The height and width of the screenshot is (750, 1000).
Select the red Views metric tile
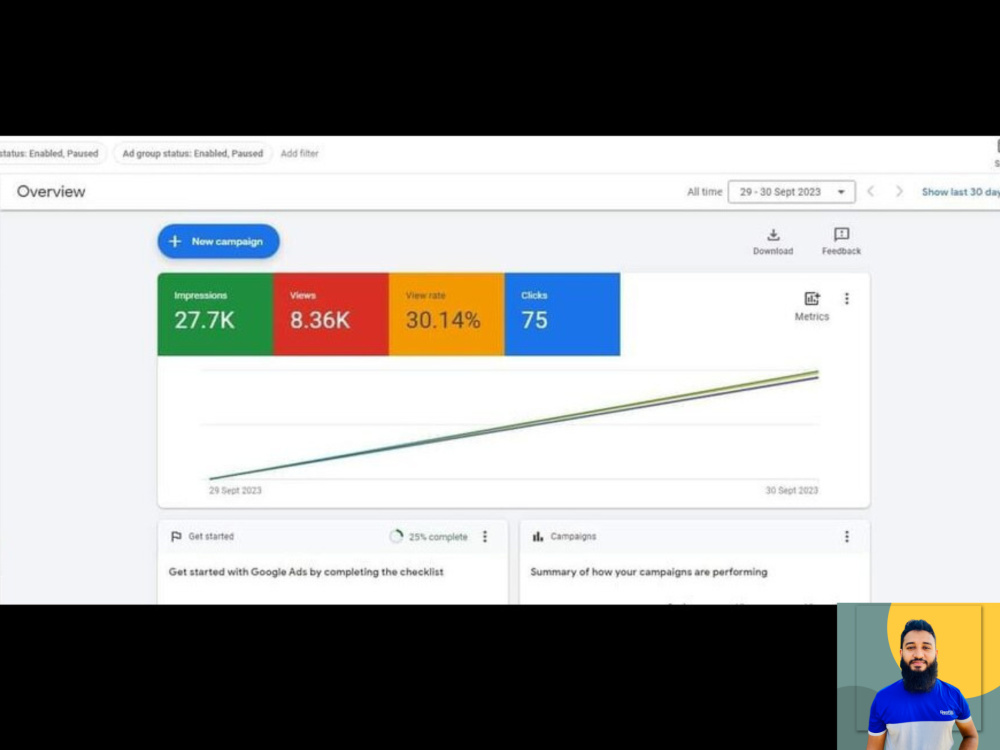click(330, 314)
